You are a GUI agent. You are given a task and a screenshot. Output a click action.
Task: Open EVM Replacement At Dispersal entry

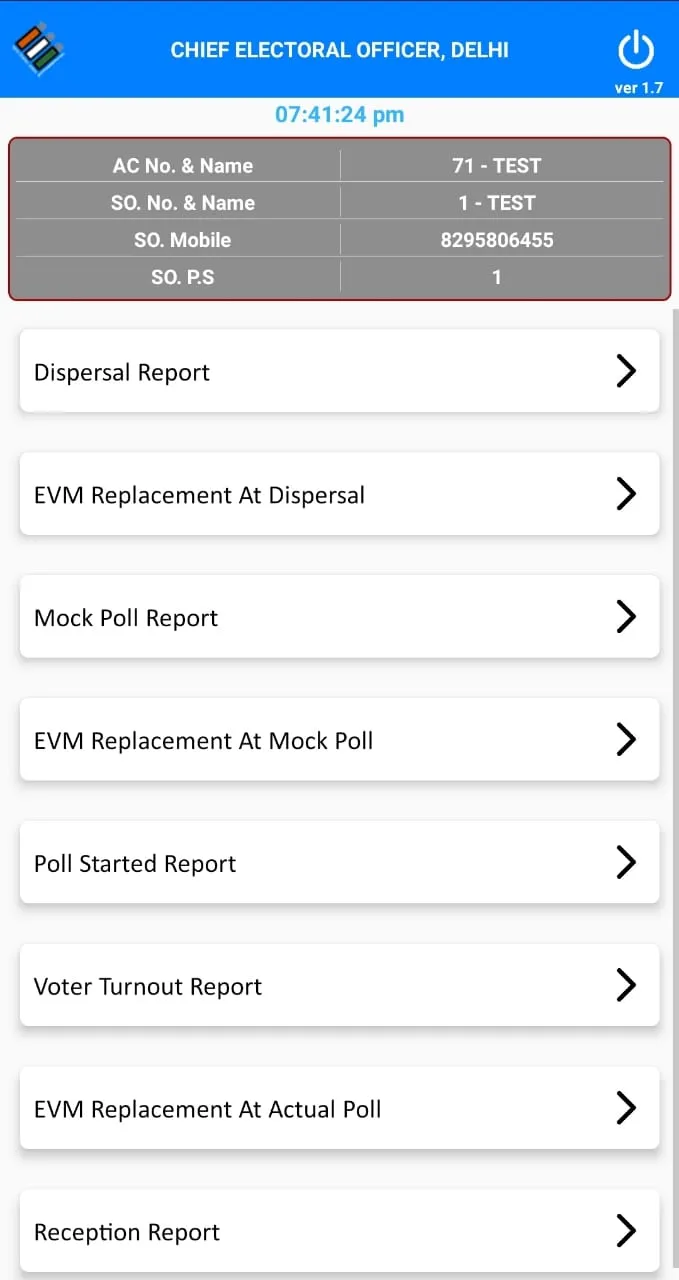click(339, 494)
